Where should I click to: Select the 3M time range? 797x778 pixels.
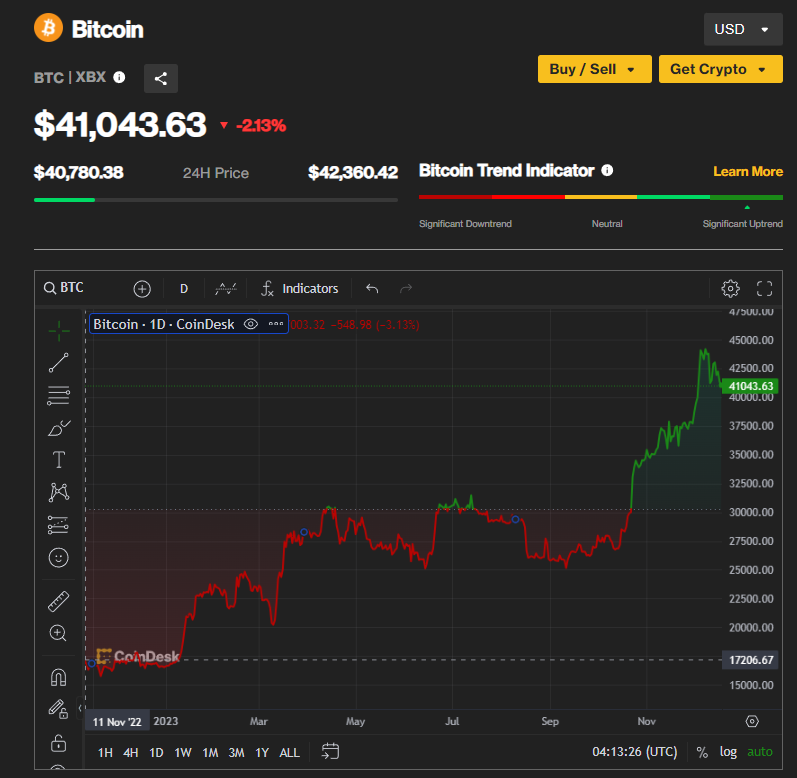click(236, 753)
